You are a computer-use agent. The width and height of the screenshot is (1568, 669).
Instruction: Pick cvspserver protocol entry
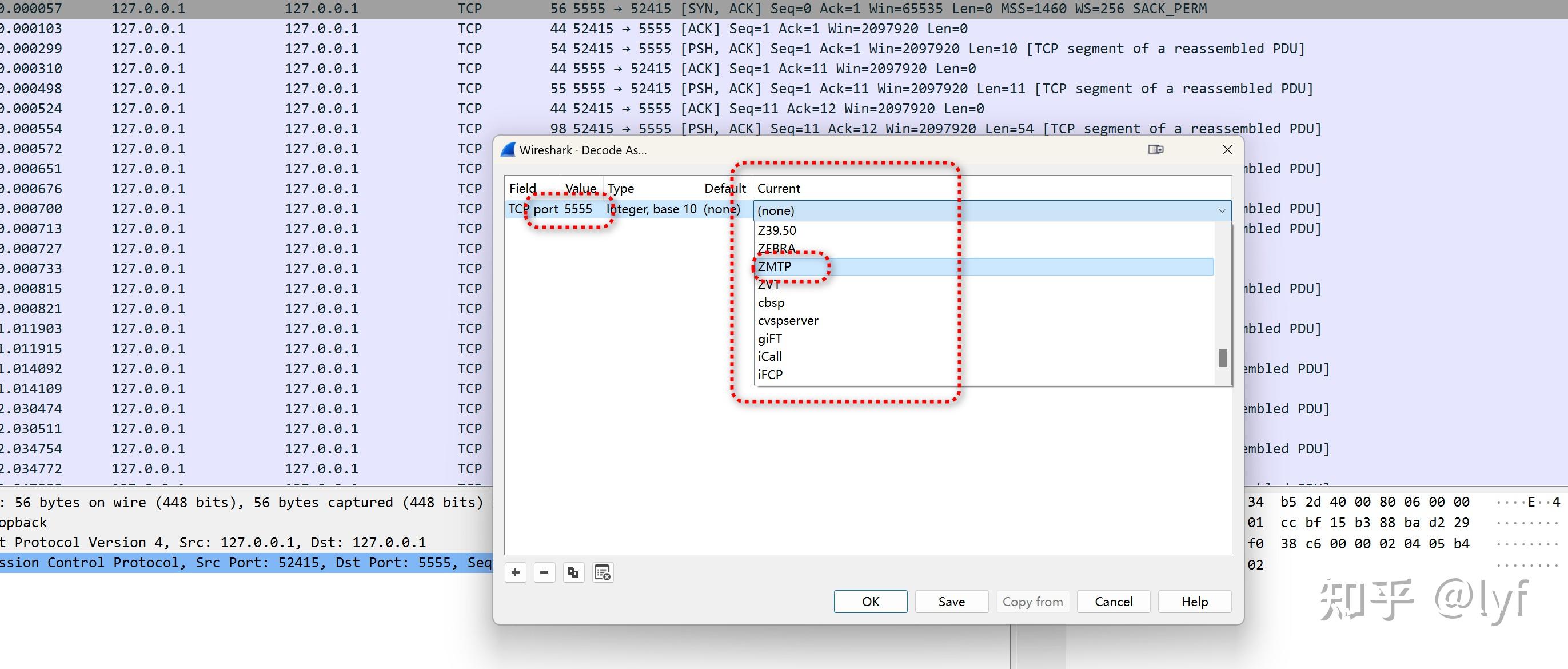click(788, 321)
